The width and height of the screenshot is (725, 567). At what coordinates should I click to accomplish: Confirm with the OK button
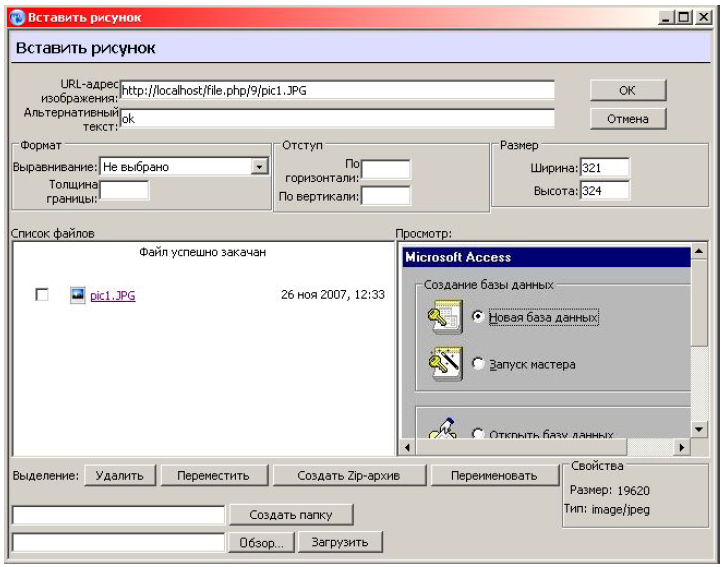[x=628, y=90]
